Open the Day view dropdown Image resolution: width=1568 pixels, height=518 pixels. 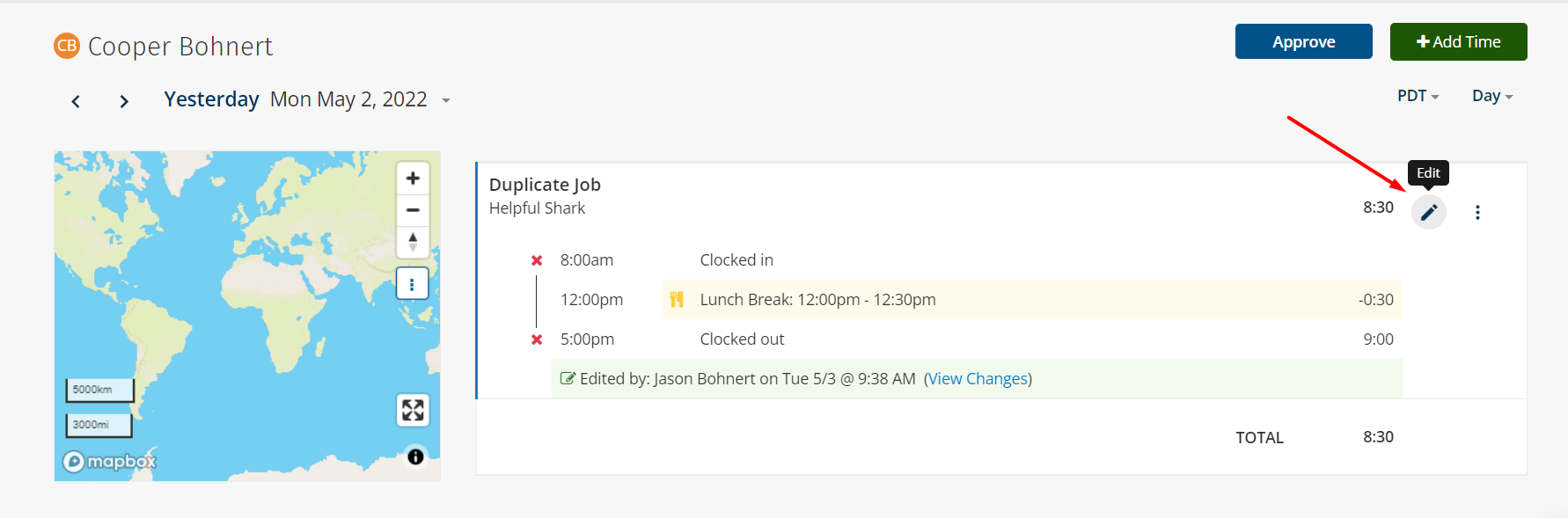(1492, 96)
